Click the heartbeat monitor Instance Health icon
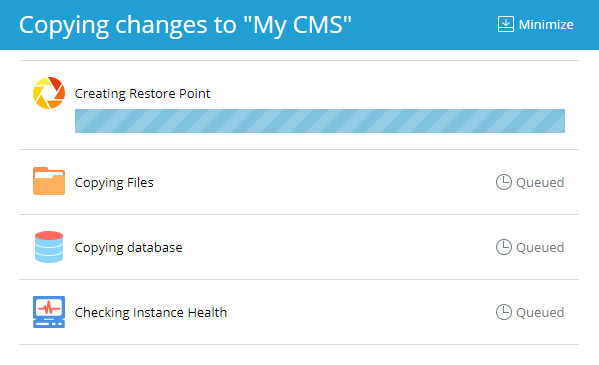This screenshot has height=365, width=599. point(49,312)
